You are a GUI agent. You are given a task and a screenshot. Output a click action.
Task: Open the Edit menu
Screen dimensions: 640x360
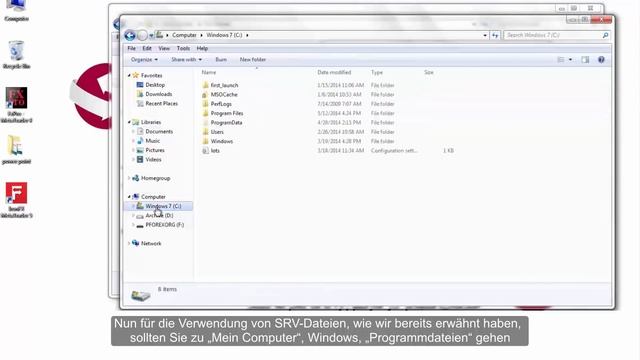147,48
